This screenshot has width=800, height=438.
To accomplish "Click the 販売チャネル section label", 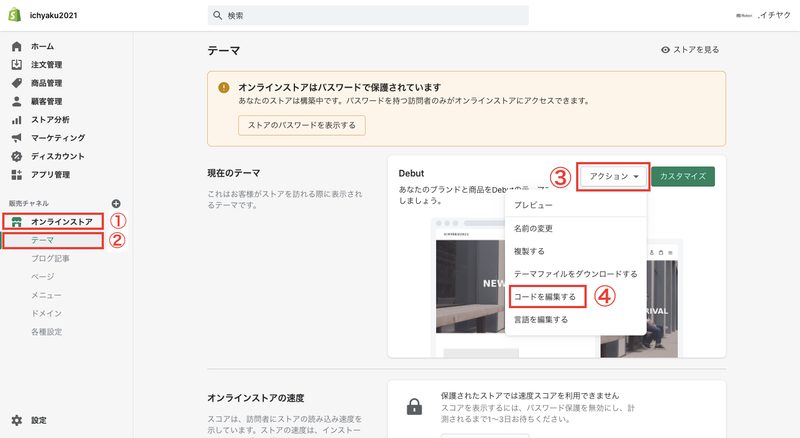I will [29, 203].
